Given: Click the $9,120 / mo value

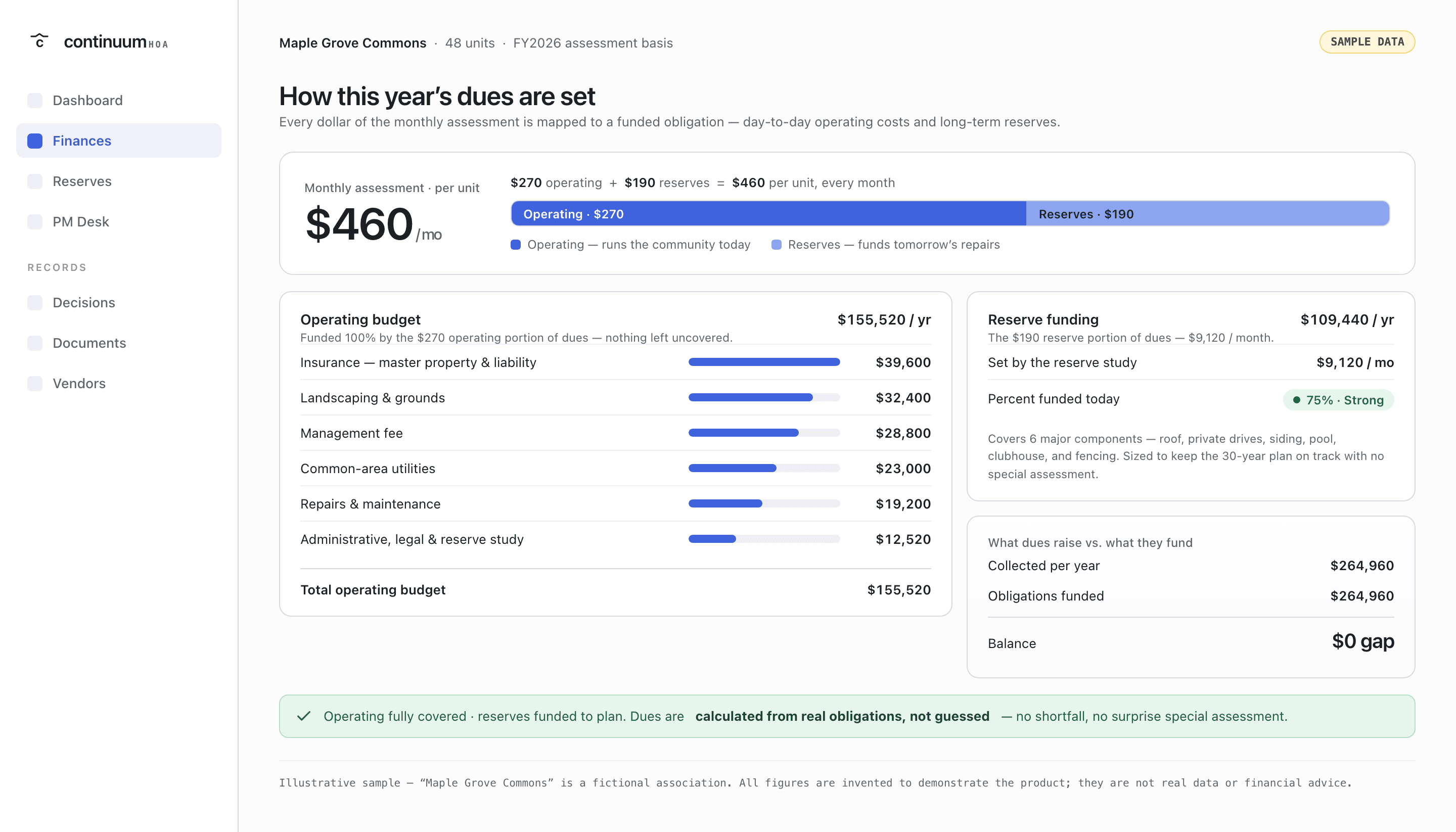Looking at the screenshot, I should [x=1355, y=362].
